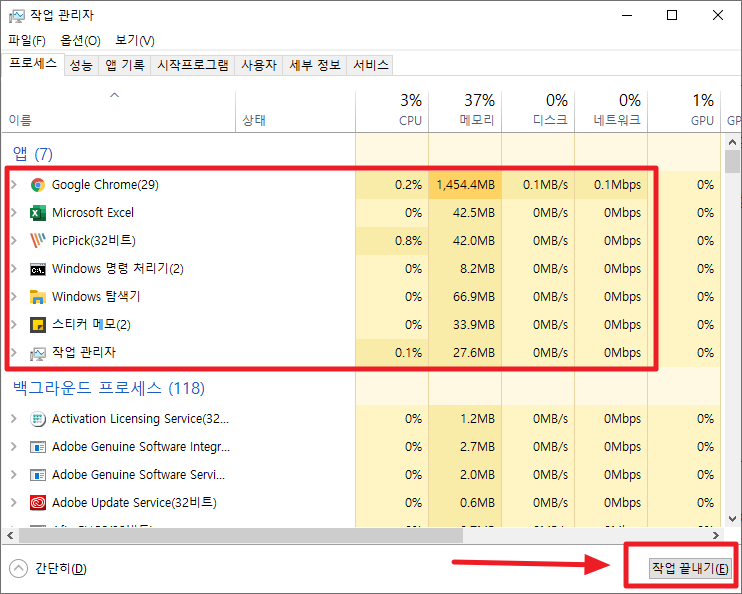Click the Task Manager title bar icon
Image resolution: width=742 pixels, height=594 pixels.
click(x=16, y=16)
